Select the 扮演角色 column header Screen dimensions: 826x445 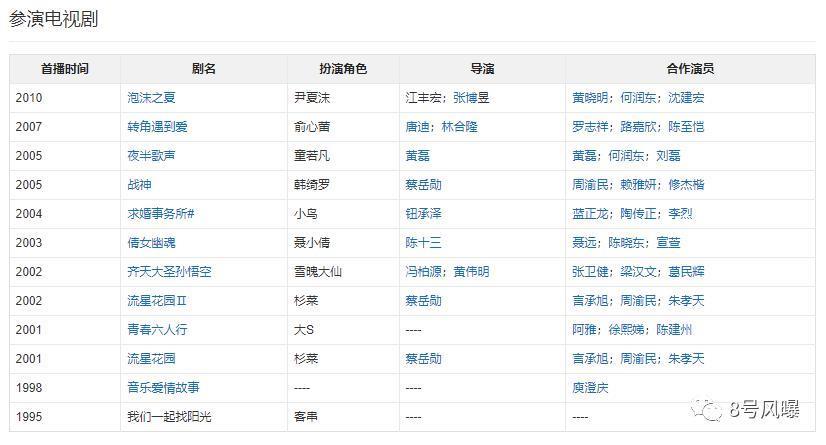pyautogui.click(x=343, y=68)
